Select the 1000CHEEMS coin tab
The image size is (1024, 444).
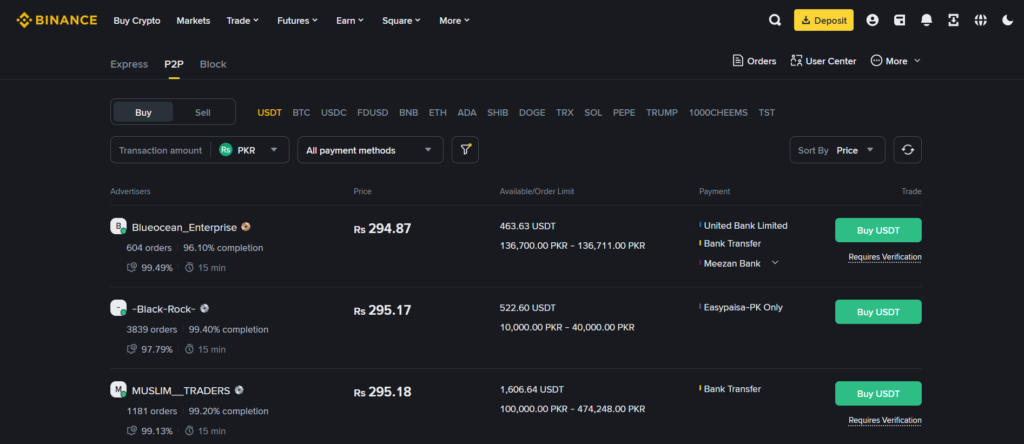[718, 112]
